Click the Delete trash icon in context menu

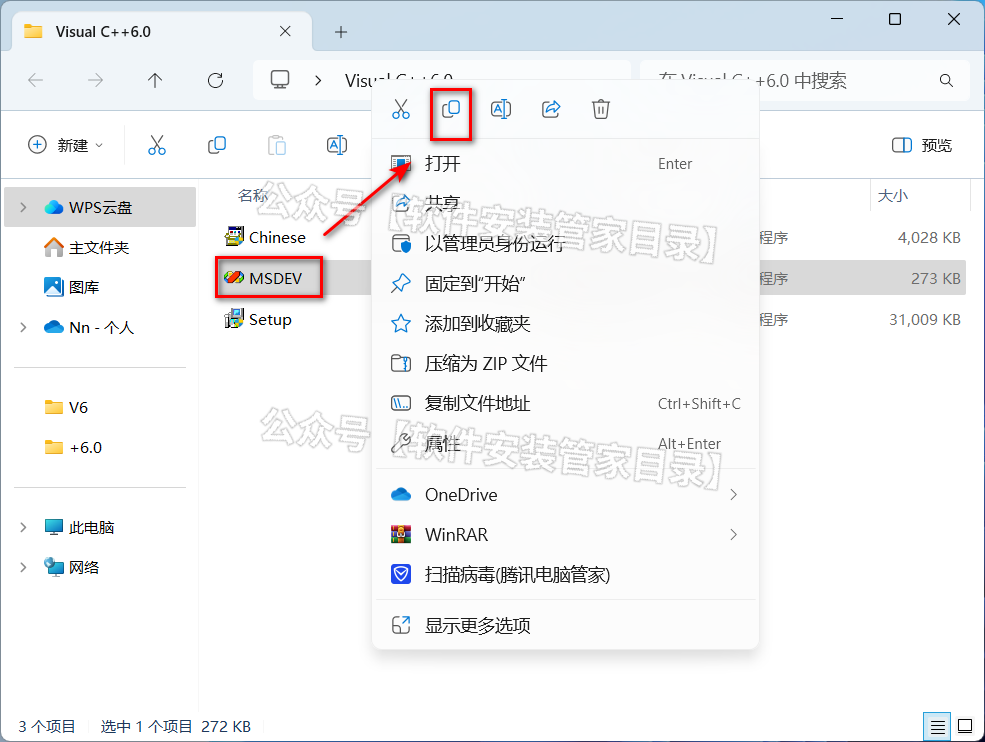[601, 109]
